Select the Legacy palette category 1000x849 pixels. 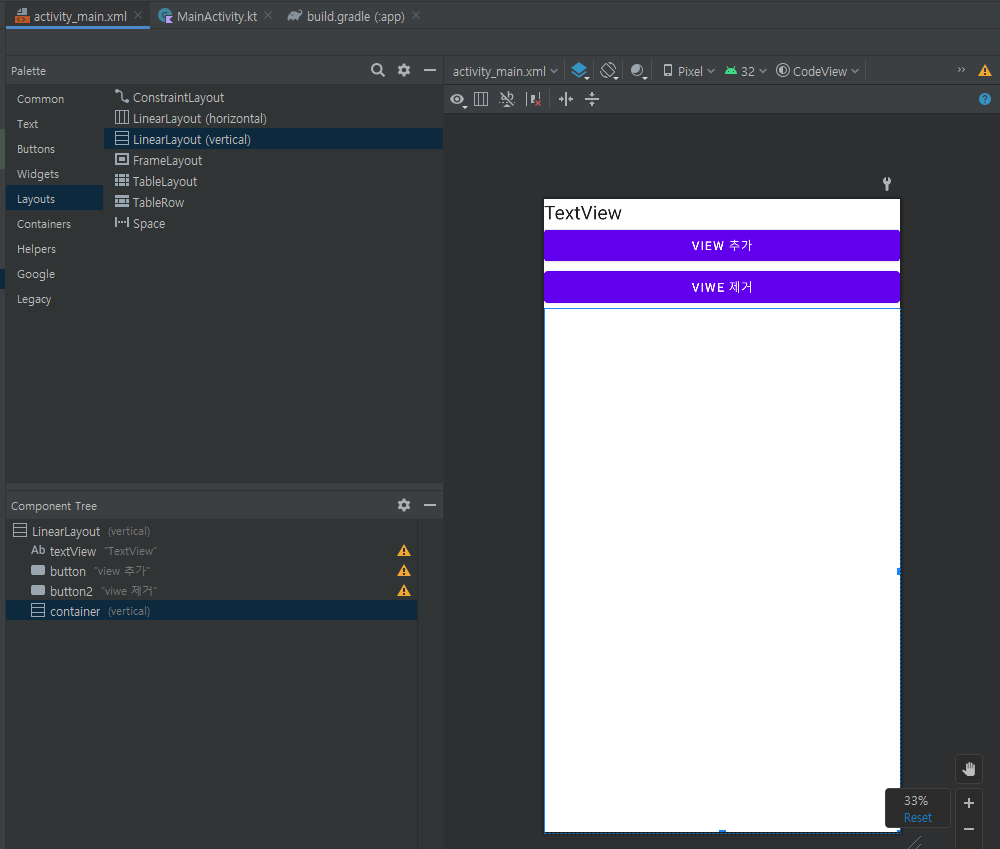(x=55, y=299)
